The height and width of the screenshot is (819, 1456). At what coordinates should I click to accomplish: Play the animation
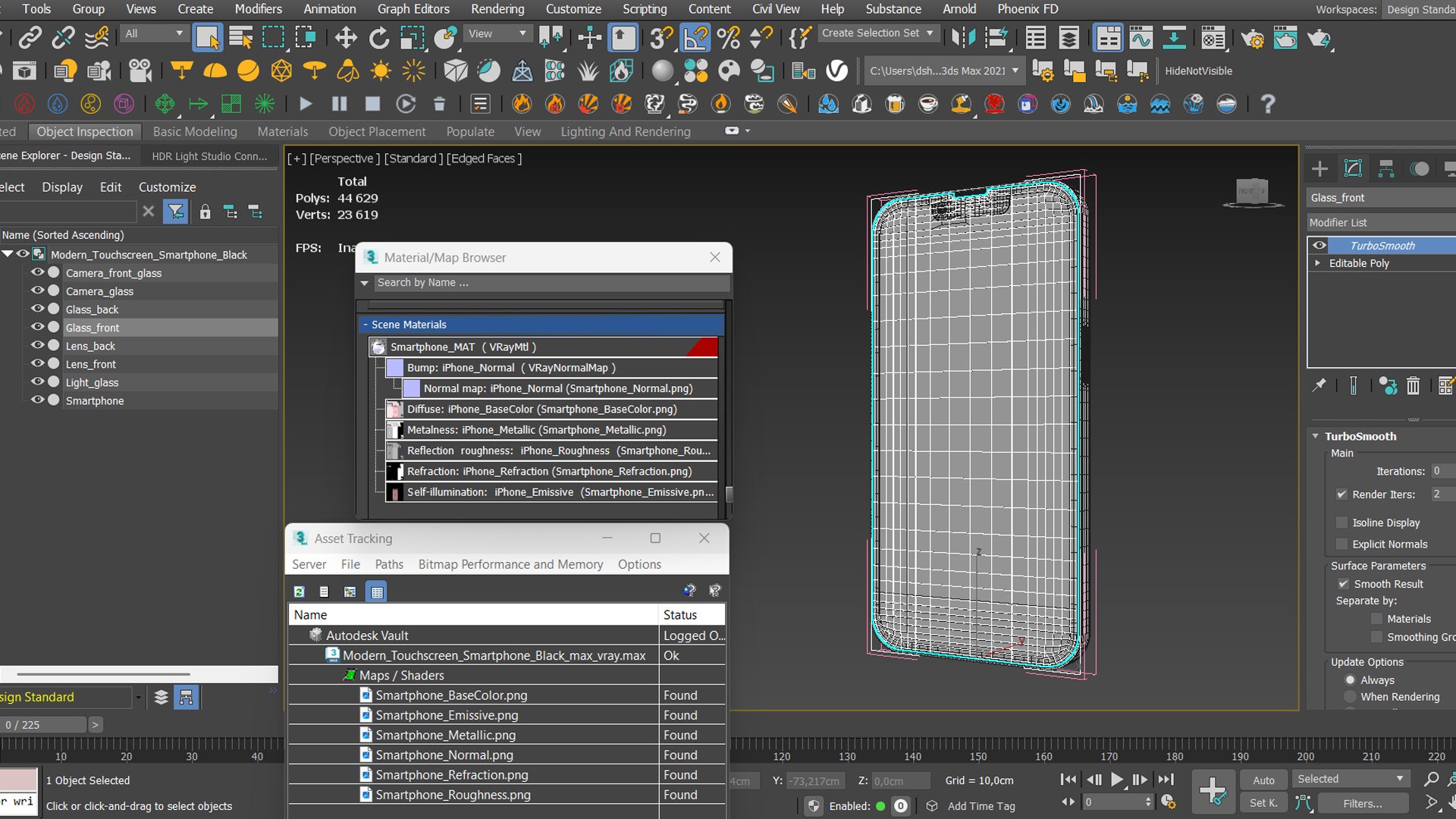[x=1116, y=780]
